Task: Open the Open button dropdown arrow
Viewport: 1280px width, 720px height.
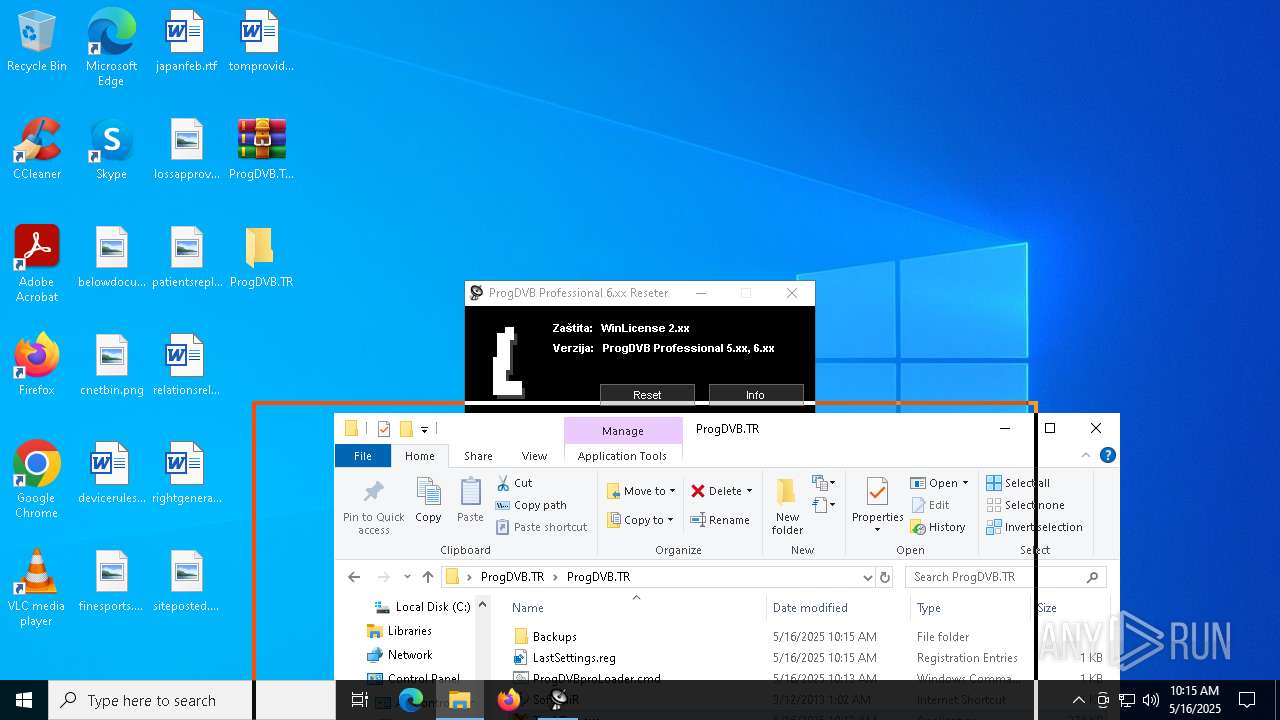Action: coord(965,483)
